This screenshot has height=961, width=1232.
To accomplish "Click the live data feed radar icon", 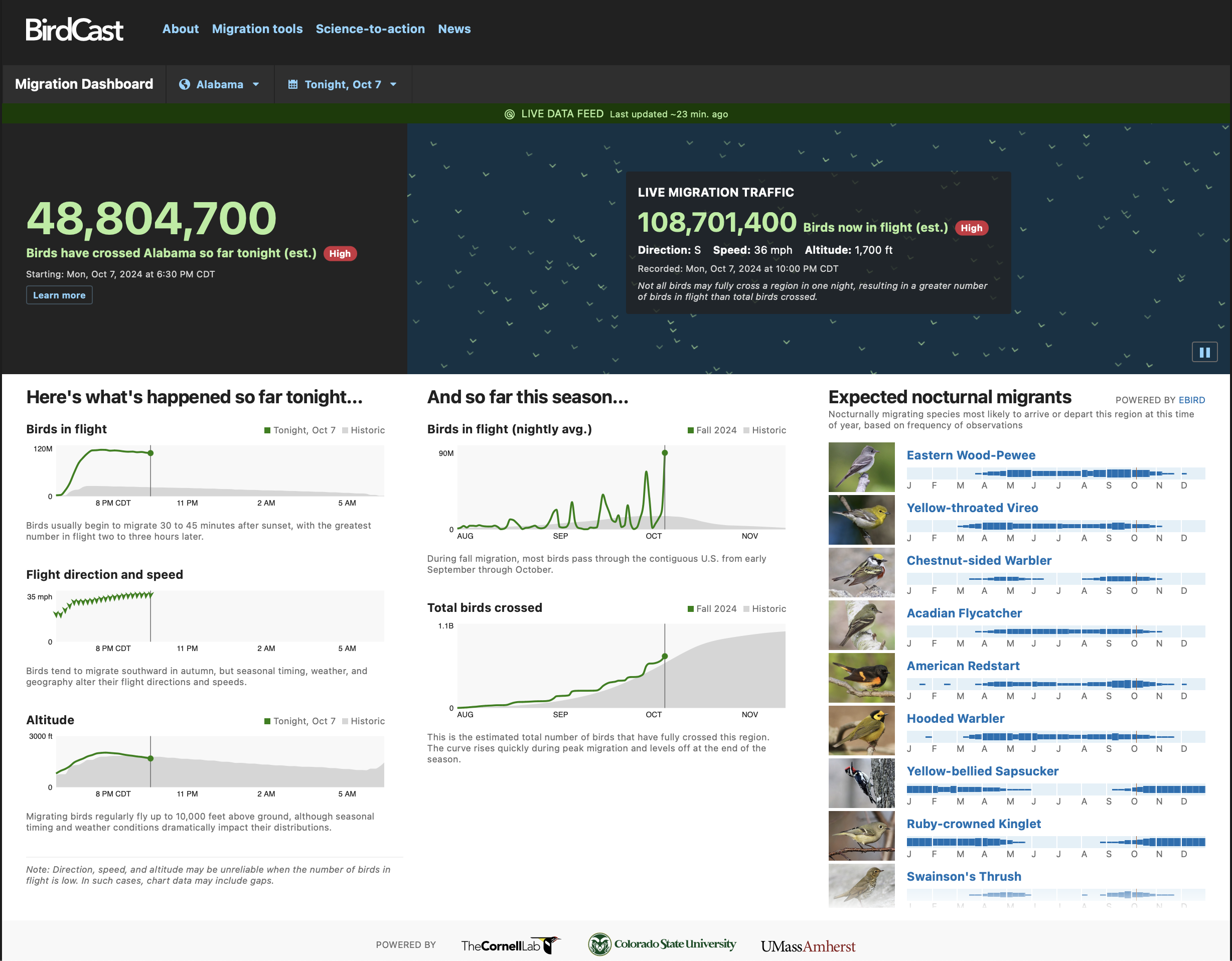I will (x=509, y=114).
